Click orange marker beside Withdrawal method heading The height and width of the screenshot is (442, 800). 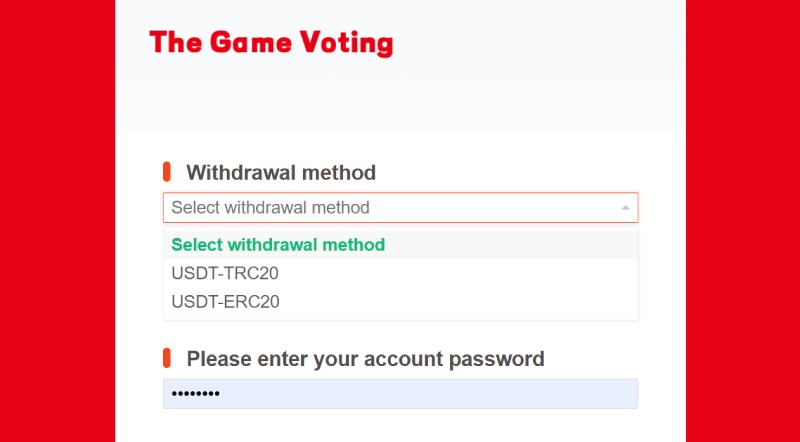pos(167,172)
